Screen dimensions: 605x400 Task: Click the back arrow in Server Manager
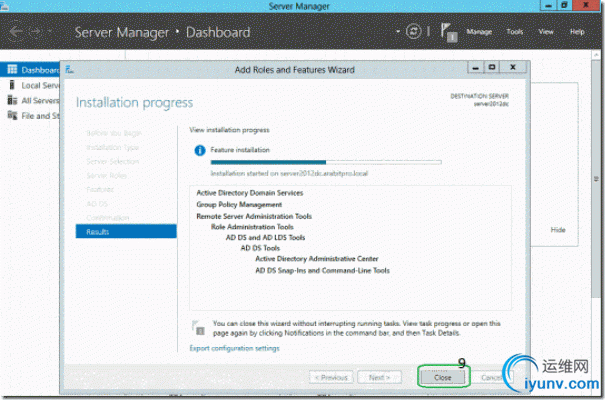(x=16, y=32)
